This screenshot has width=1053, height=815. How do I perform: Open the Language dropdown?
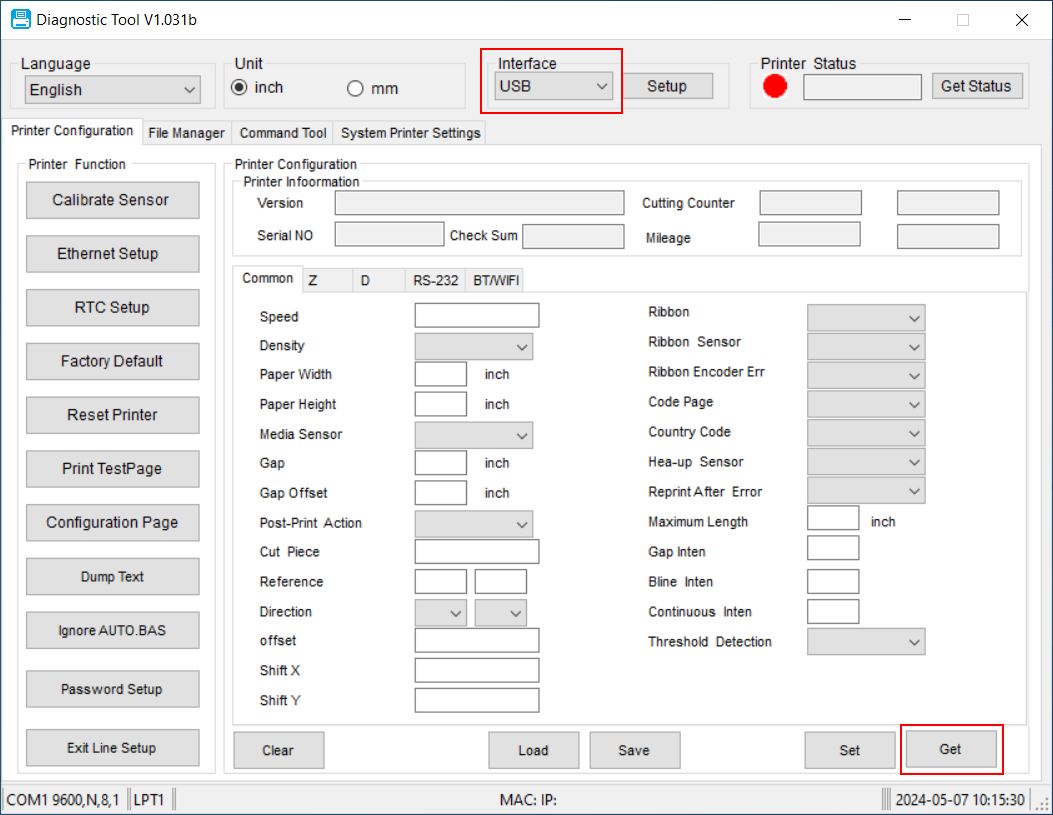tap(112, 90)
